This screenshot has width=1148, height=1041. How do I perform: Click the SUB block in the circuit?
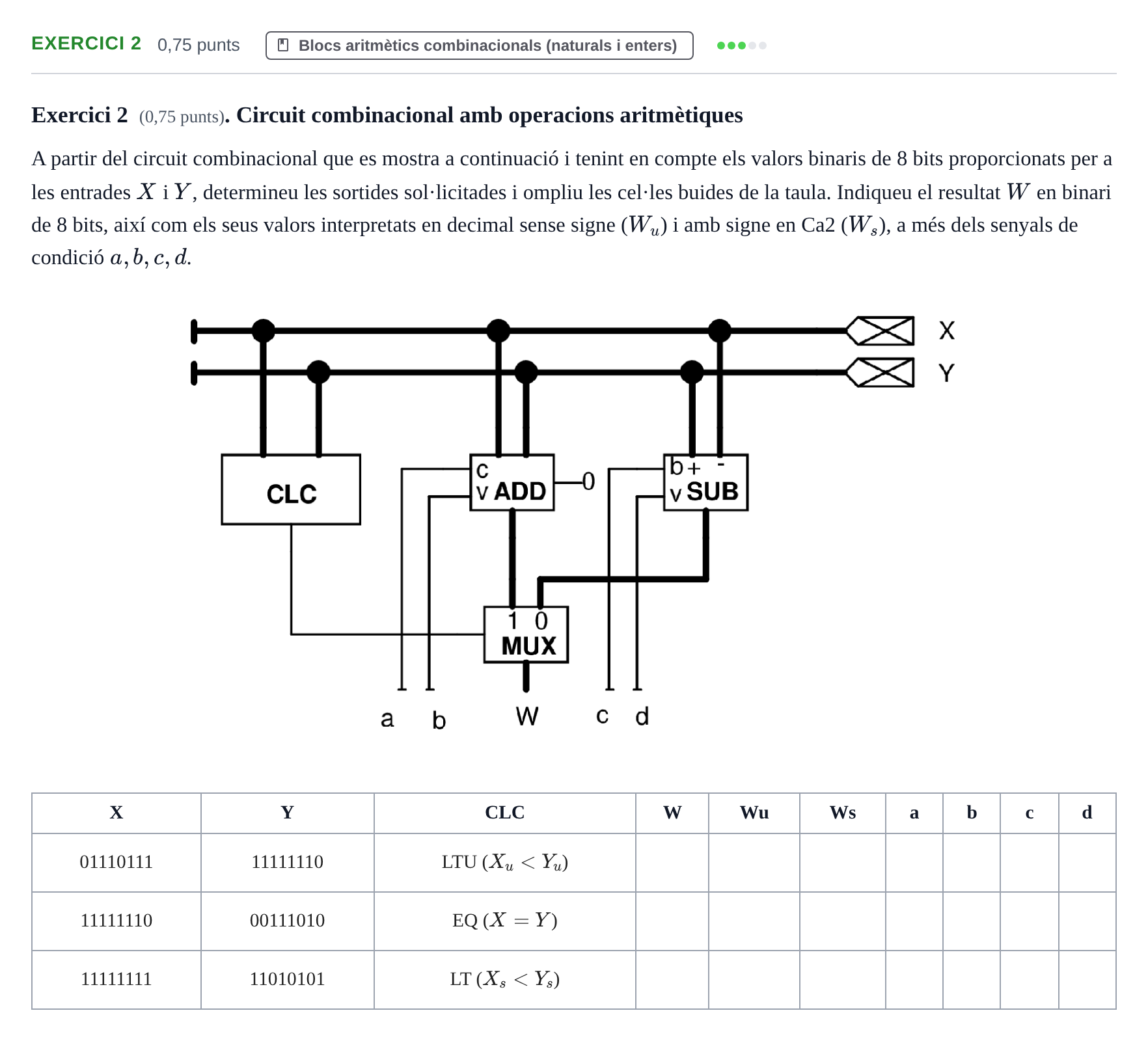click(x=705, y=482)
